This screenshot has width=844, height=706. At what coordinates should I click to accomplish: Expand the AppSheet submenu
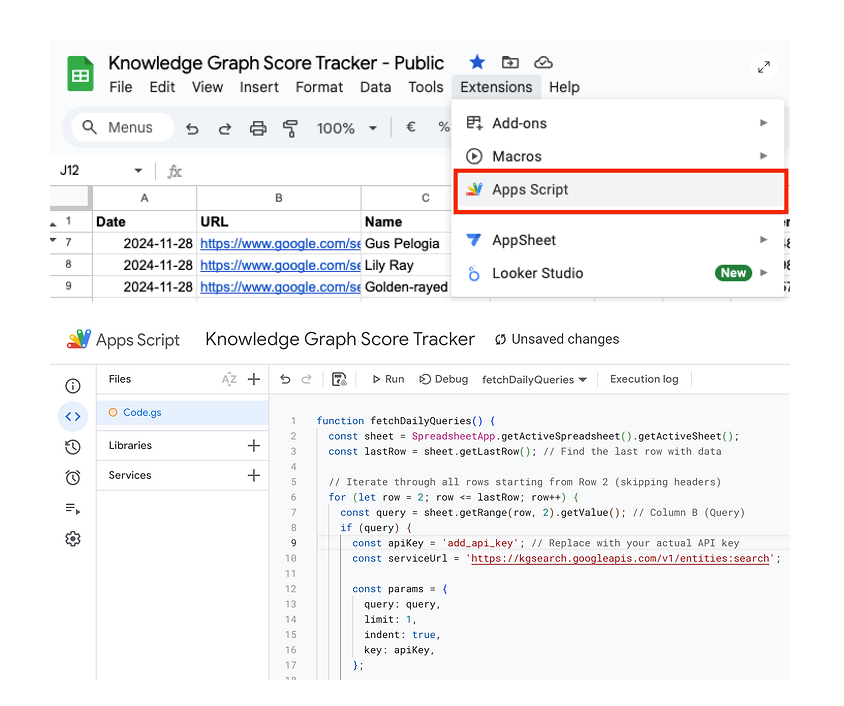point(617,240)
